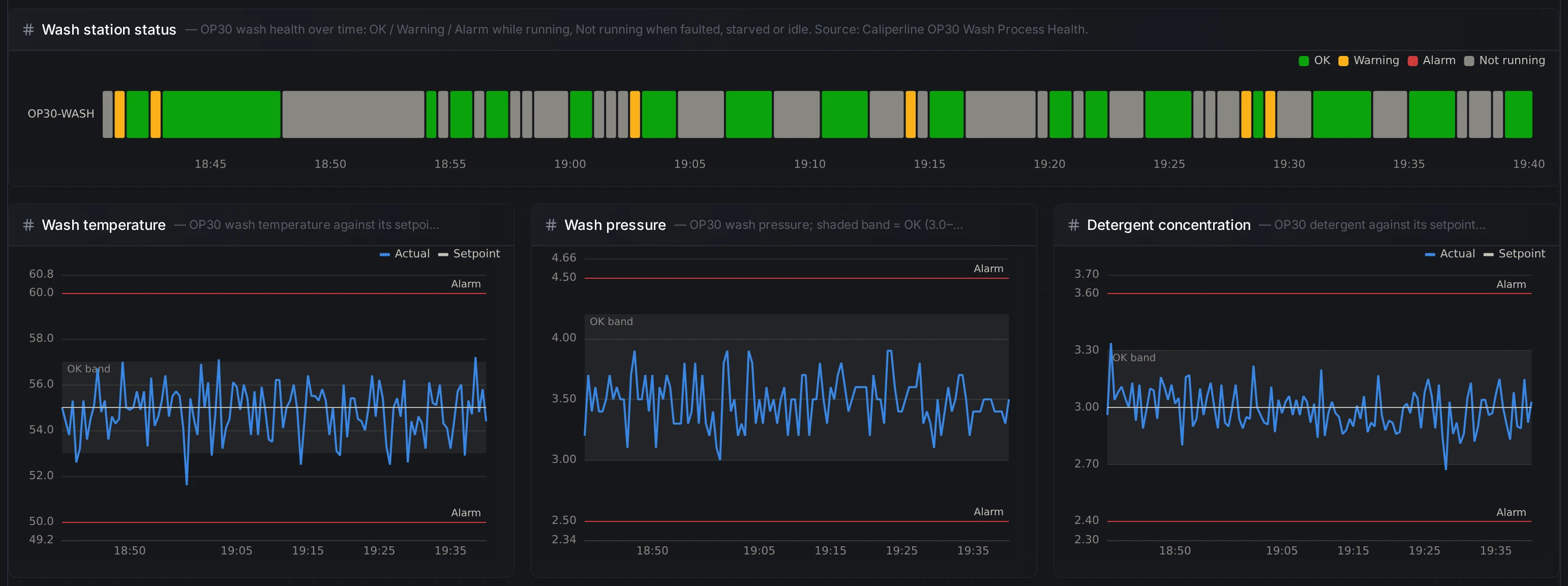The height and width of the screenshot is (586, 1568).
Task: Click the 60.8 y-axis value in Wash temperature
Action: 41,274
